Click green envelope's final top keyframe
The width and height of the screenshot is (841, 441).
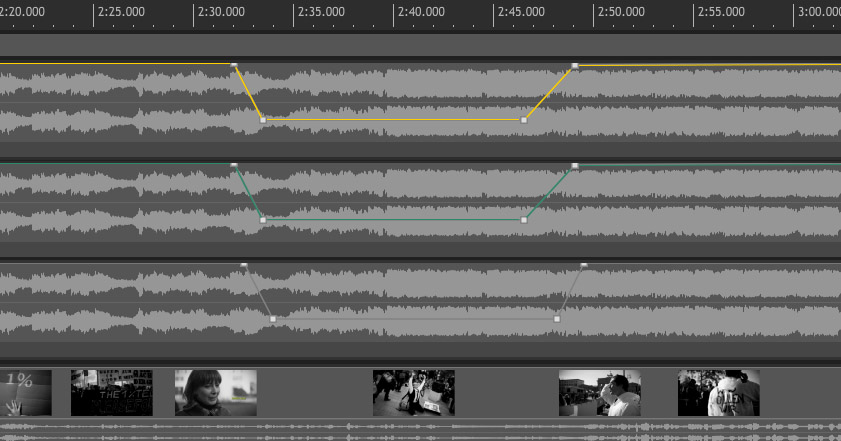[x=575, y=165]
